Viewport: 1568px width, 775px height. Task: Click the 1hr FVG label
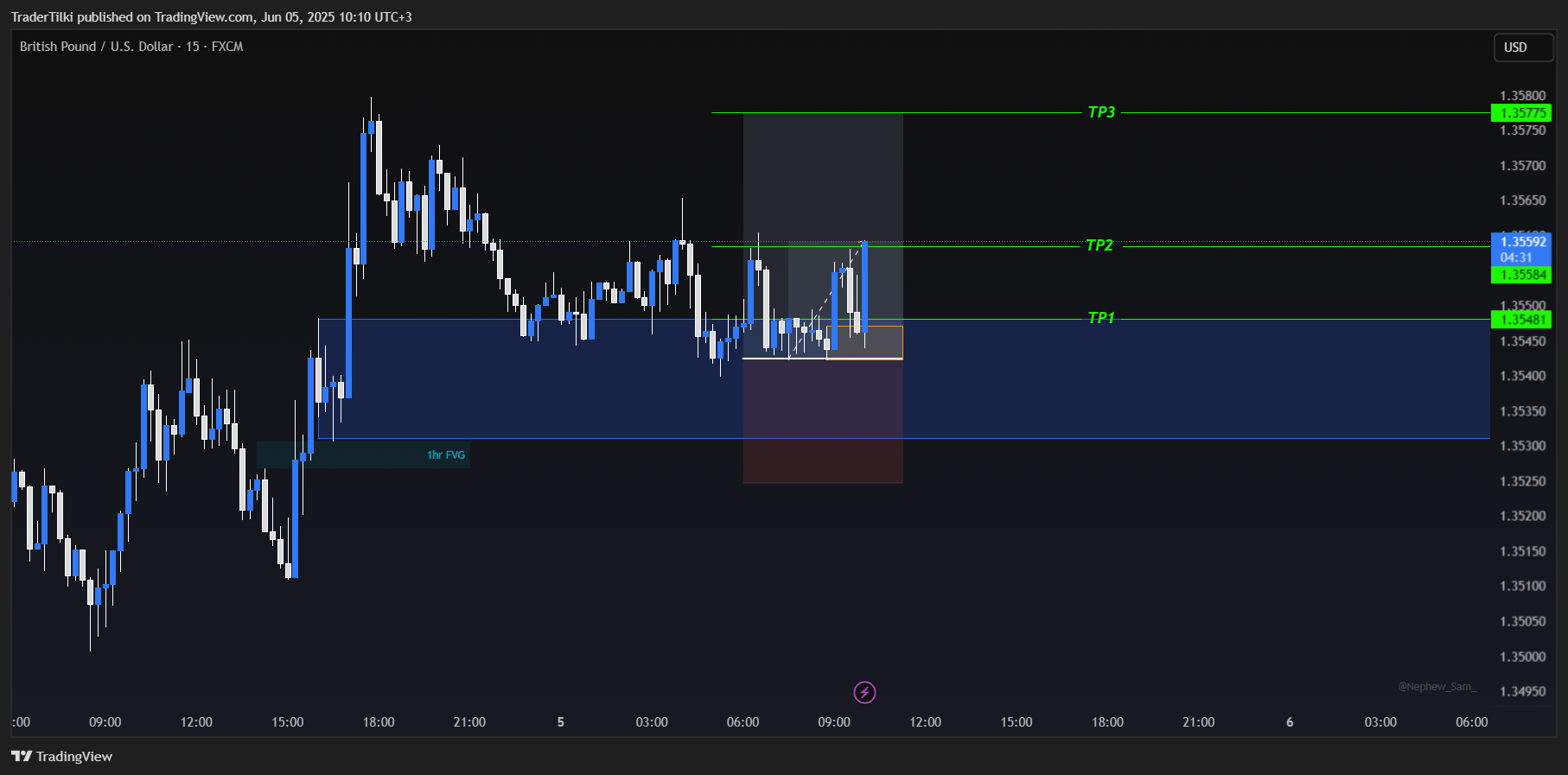click(446, 454)
